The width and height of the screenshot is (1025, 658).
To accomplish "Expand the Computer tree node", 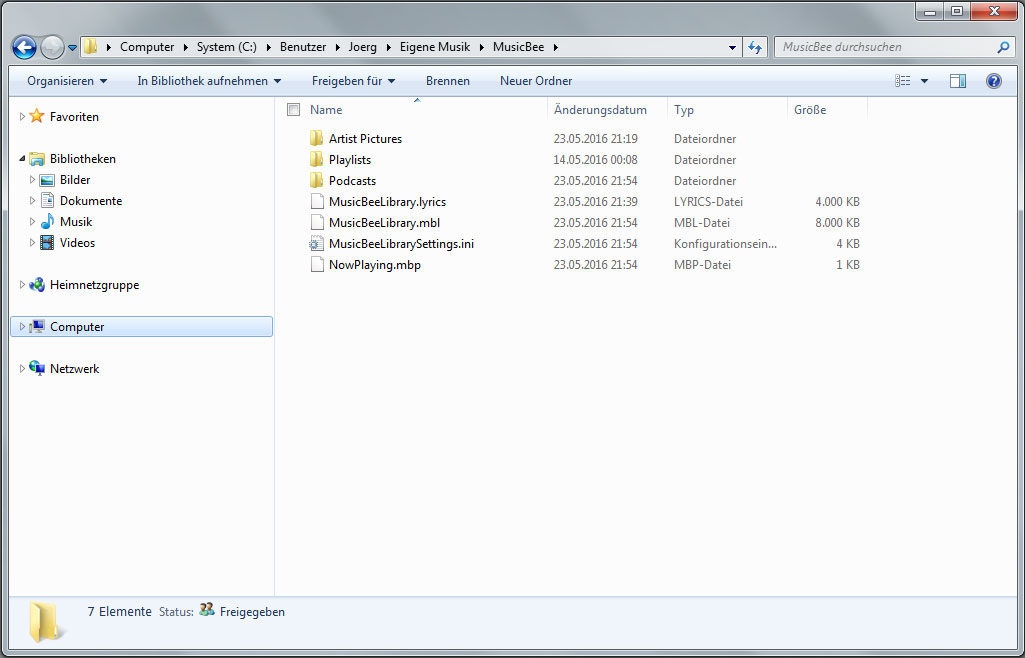I will pyautogui.click(x=22, y=327).
